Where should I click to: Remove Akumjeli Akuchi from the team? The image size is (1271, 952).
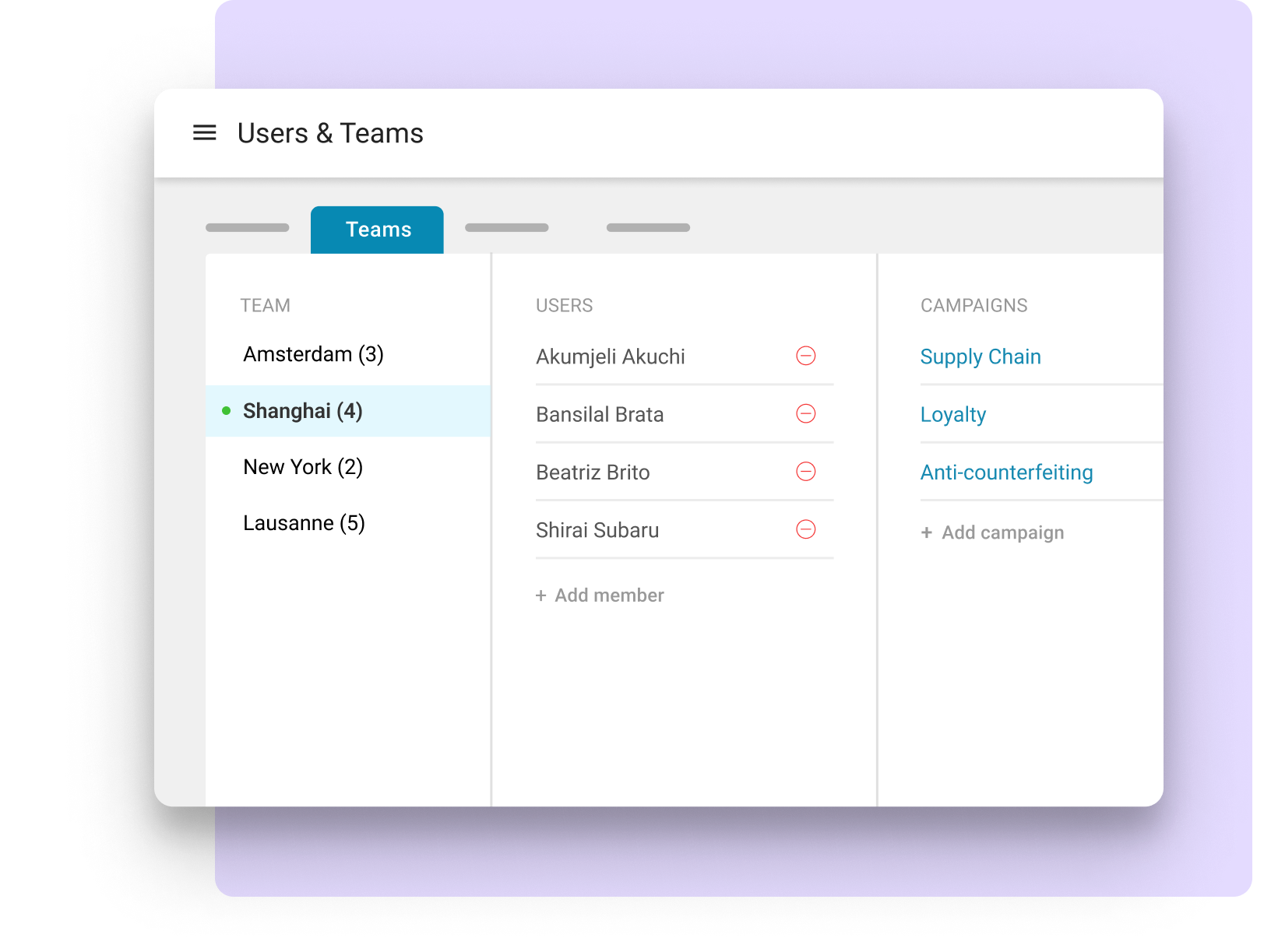click(x=805, y=356)
